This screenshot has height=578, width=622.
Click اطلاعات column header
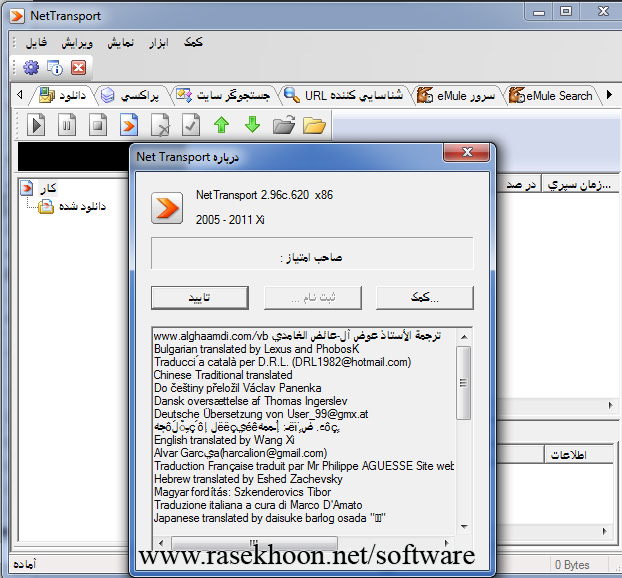(x=579, y=455)
